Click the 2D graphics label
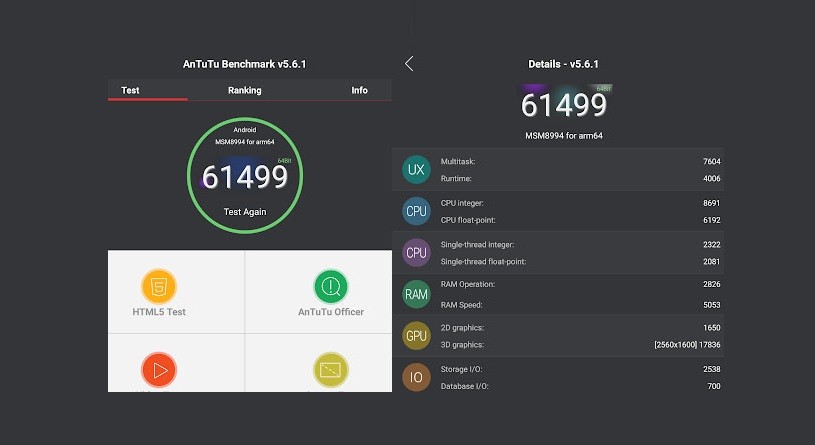815x445 pixels. [x=462, y=328]
